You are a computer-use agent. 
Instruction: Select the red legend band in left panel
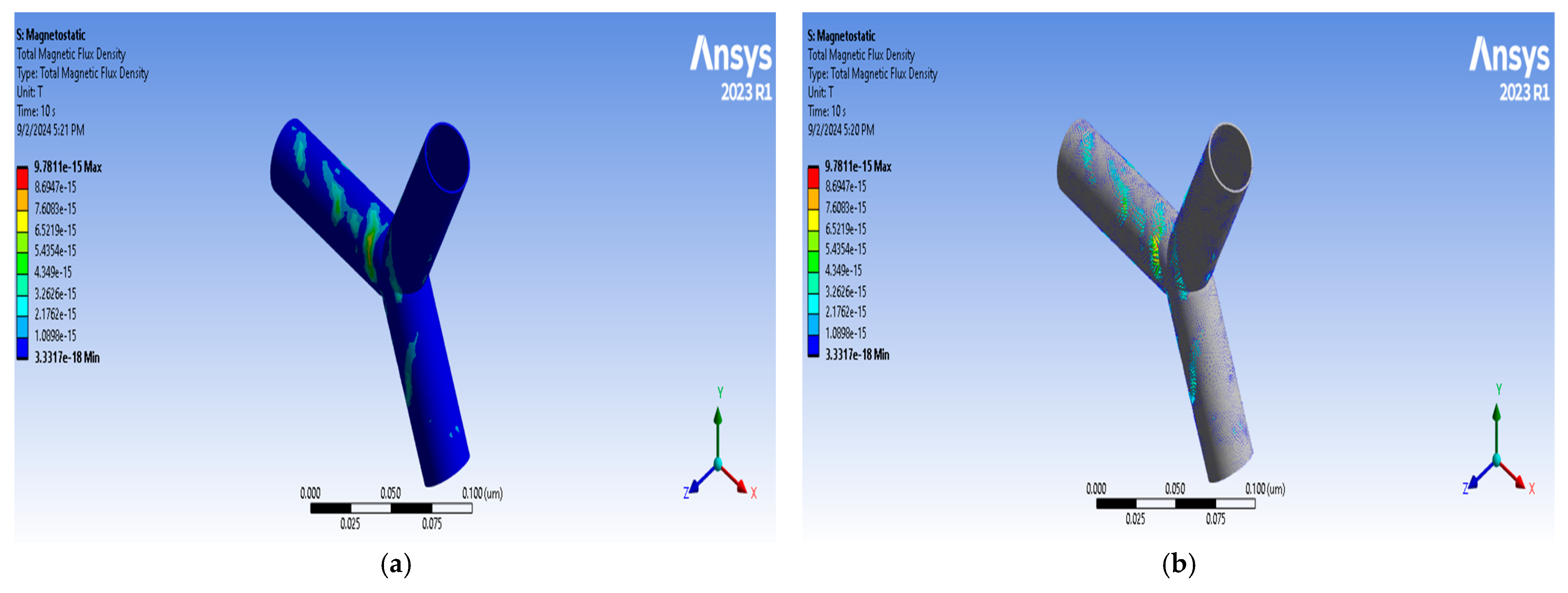click(x=22, y=179)
